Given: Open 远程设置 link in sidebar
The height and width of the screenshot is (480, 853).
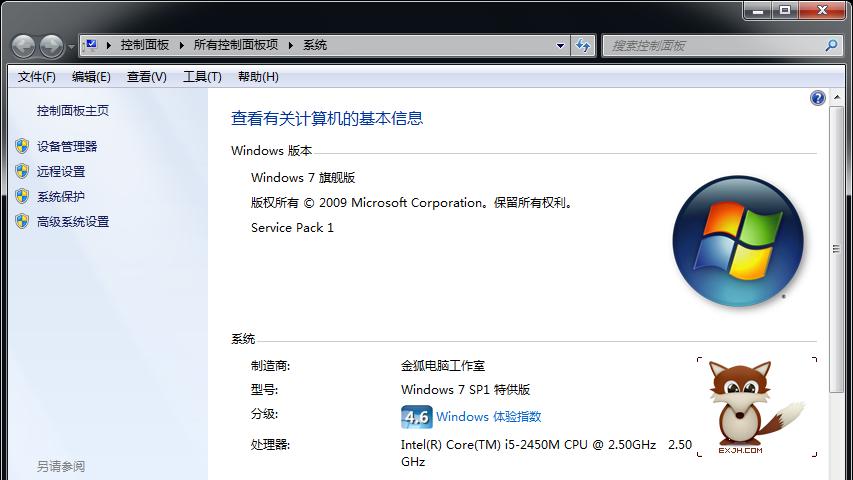Looking at the screenshot, I should point(61,171).
